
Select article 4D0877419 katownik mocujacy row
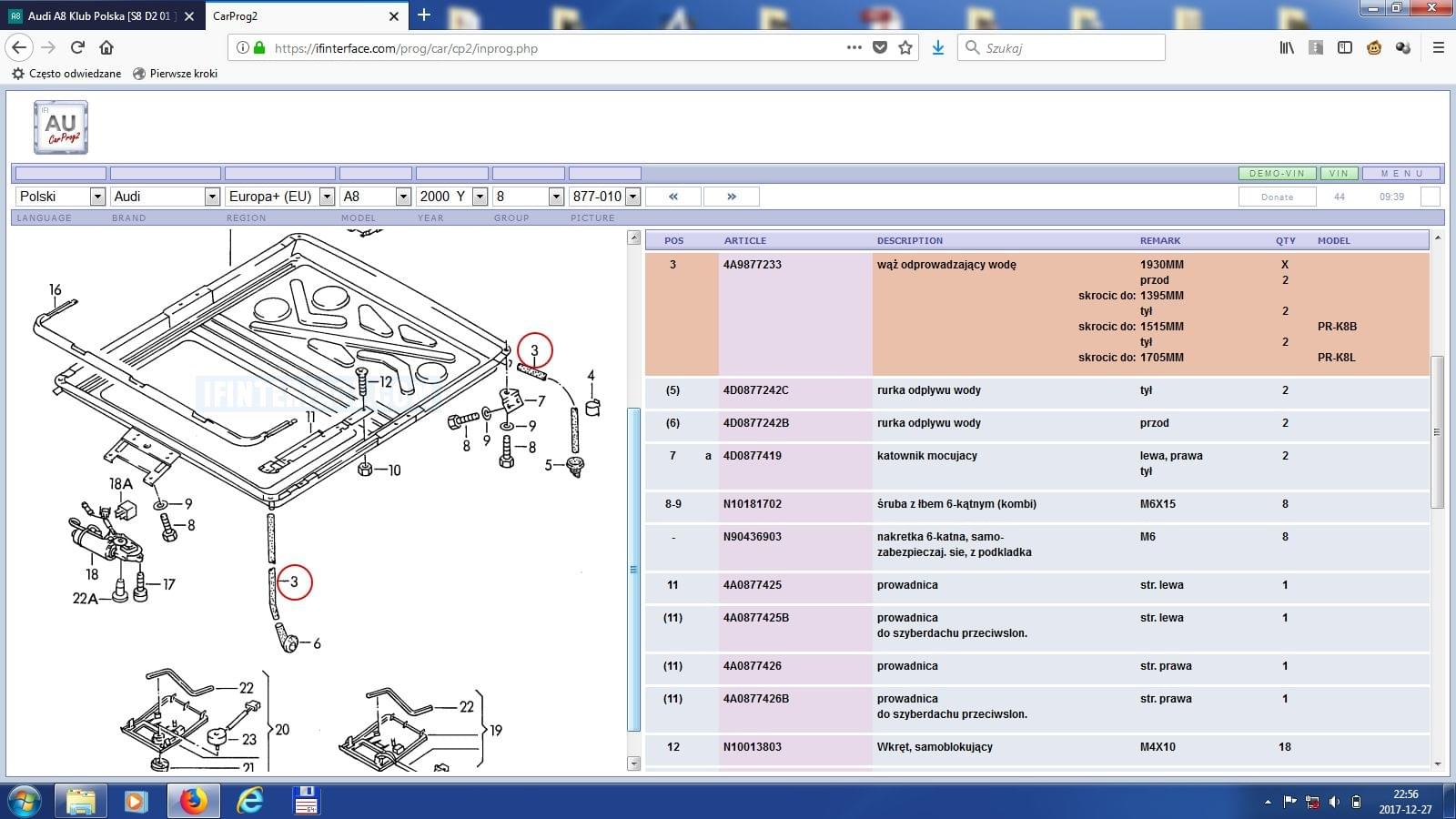pos(1036,466)
